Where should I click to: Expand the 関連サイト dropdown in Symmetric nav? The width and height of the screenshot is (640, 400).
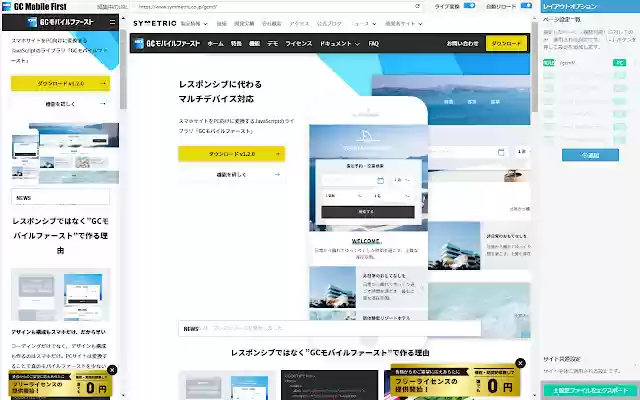click(x=403, y=24)
